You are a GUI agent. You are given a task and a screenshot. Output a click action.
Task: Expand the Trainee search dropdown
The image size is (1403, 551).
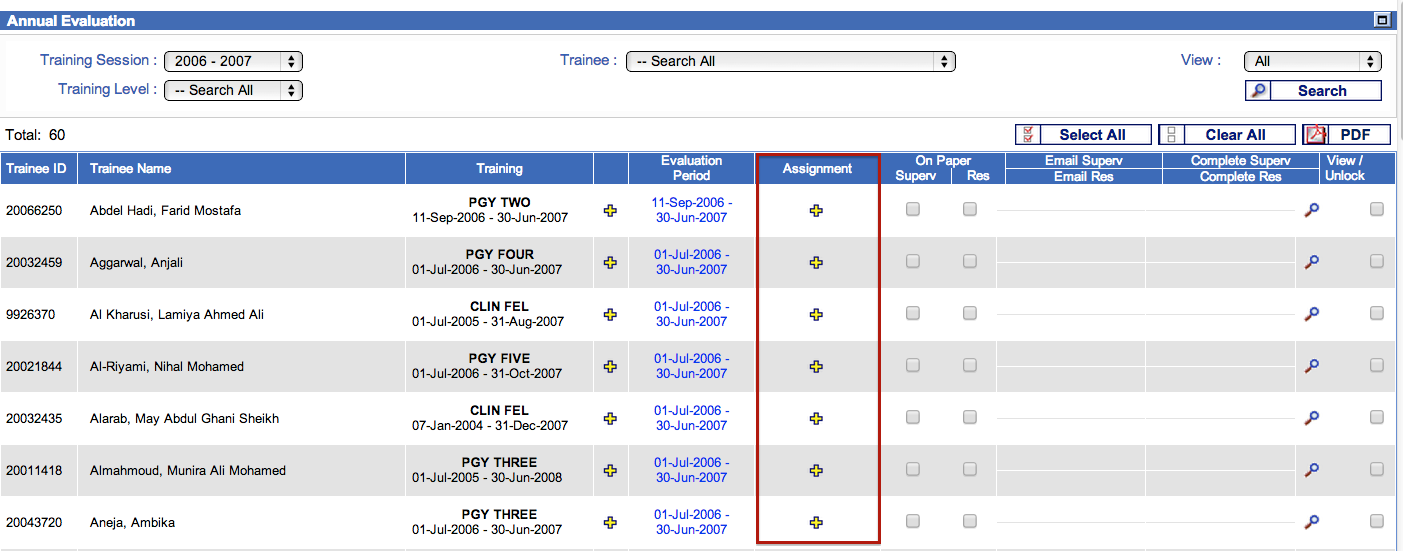(x=790, y=61)
